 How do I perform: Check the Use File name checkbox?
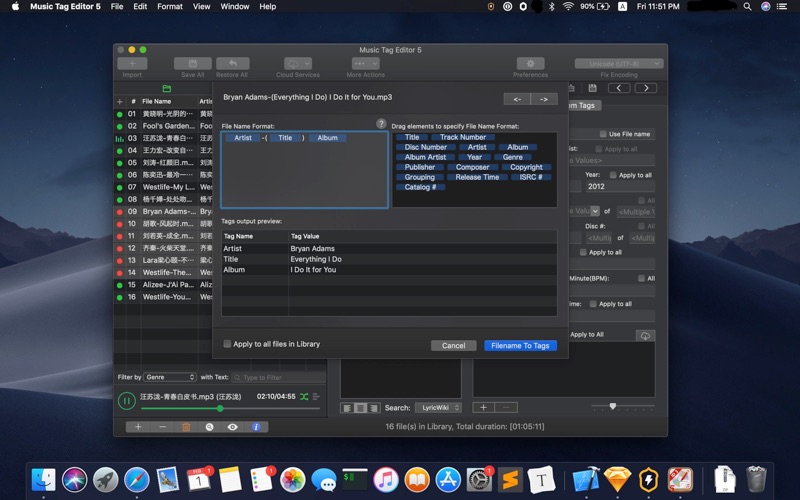pyautogui.click(x=603, y=134)
